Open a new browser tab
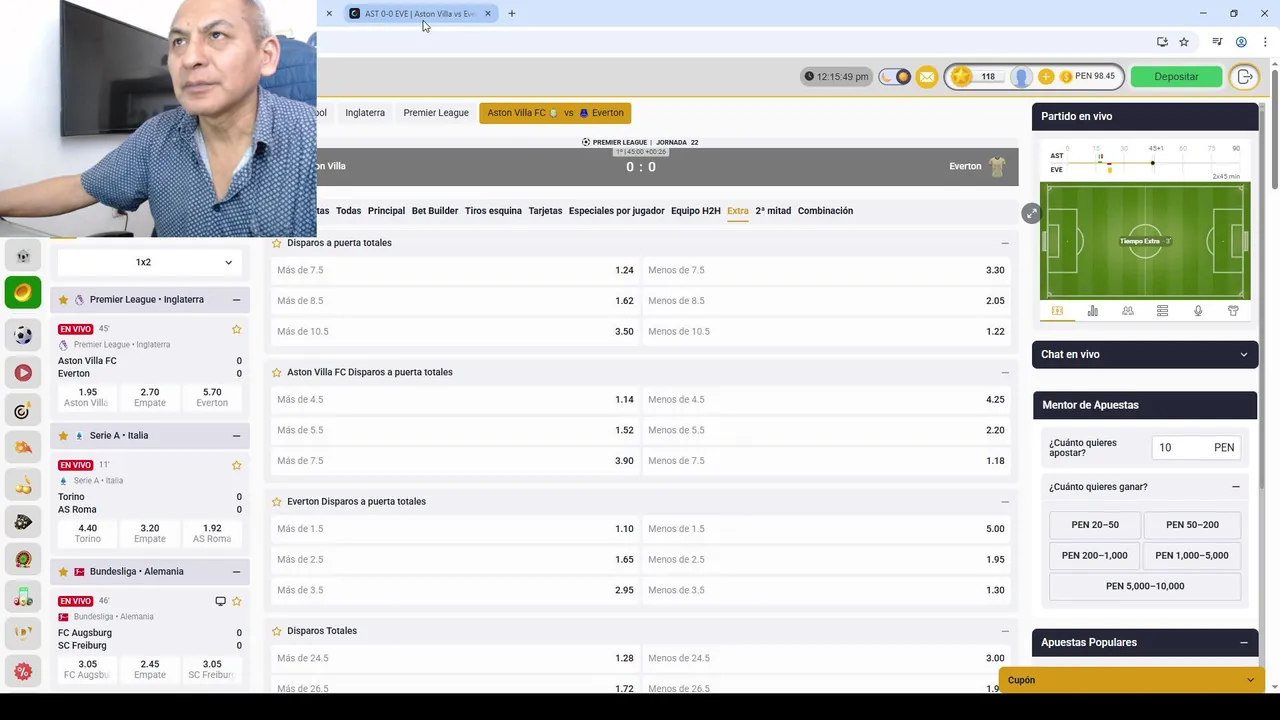Image resolution: width=1280 pixels, height=720 pixels. pos(512,13)
